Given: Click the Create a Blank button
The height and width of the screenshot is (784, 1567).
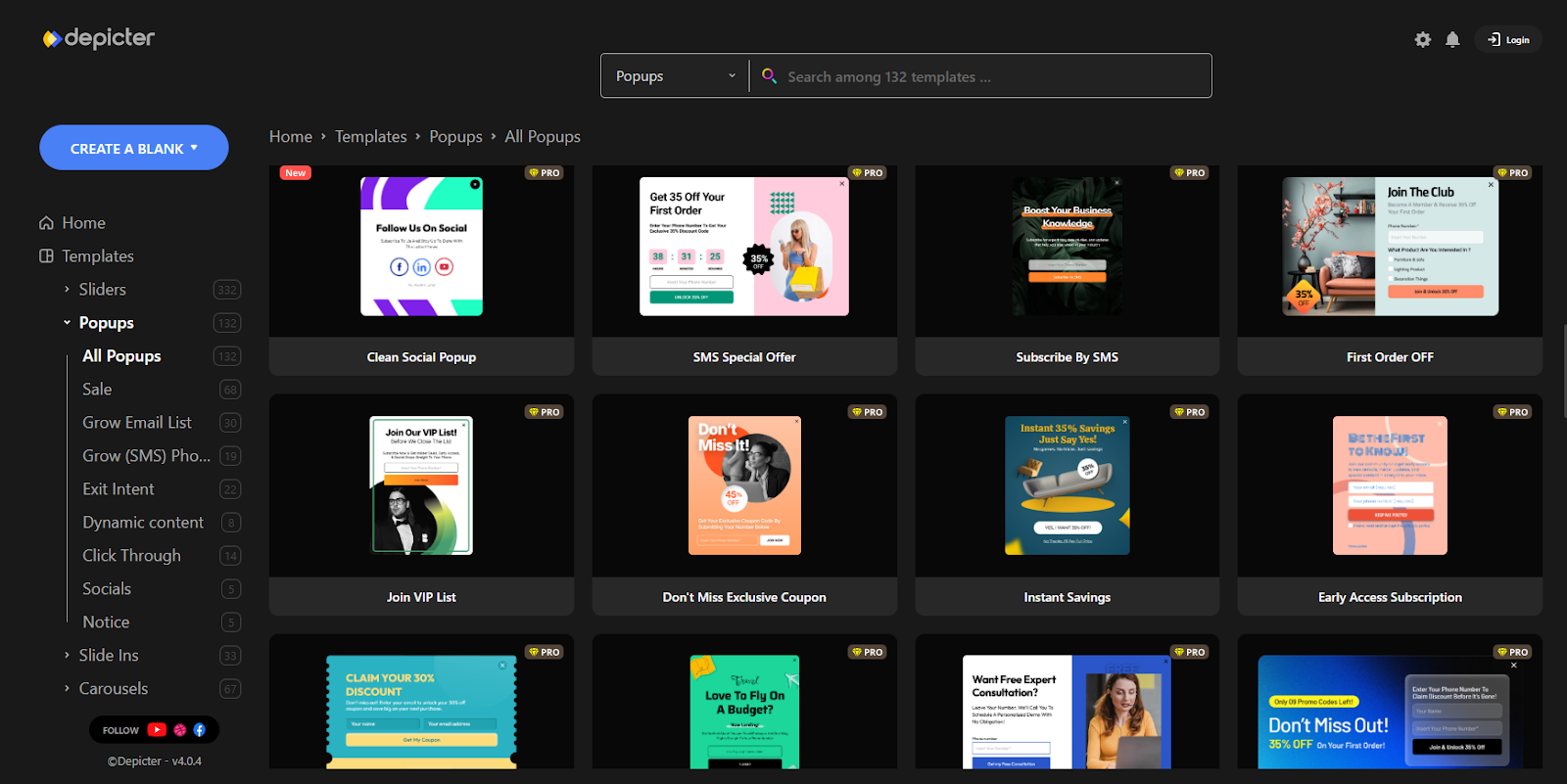Looking at the screenshot, I should point(134,148).
